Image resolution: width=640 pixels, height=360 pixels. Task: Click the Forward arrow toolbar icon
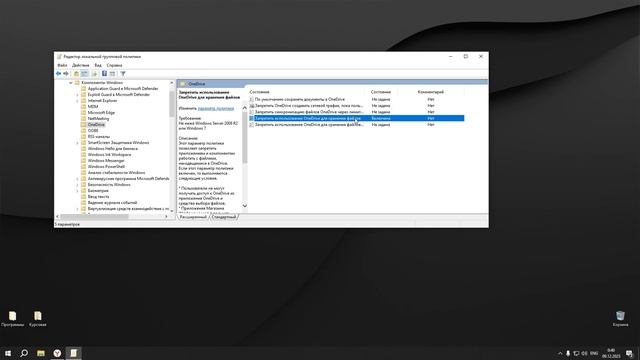coord(66,73)
